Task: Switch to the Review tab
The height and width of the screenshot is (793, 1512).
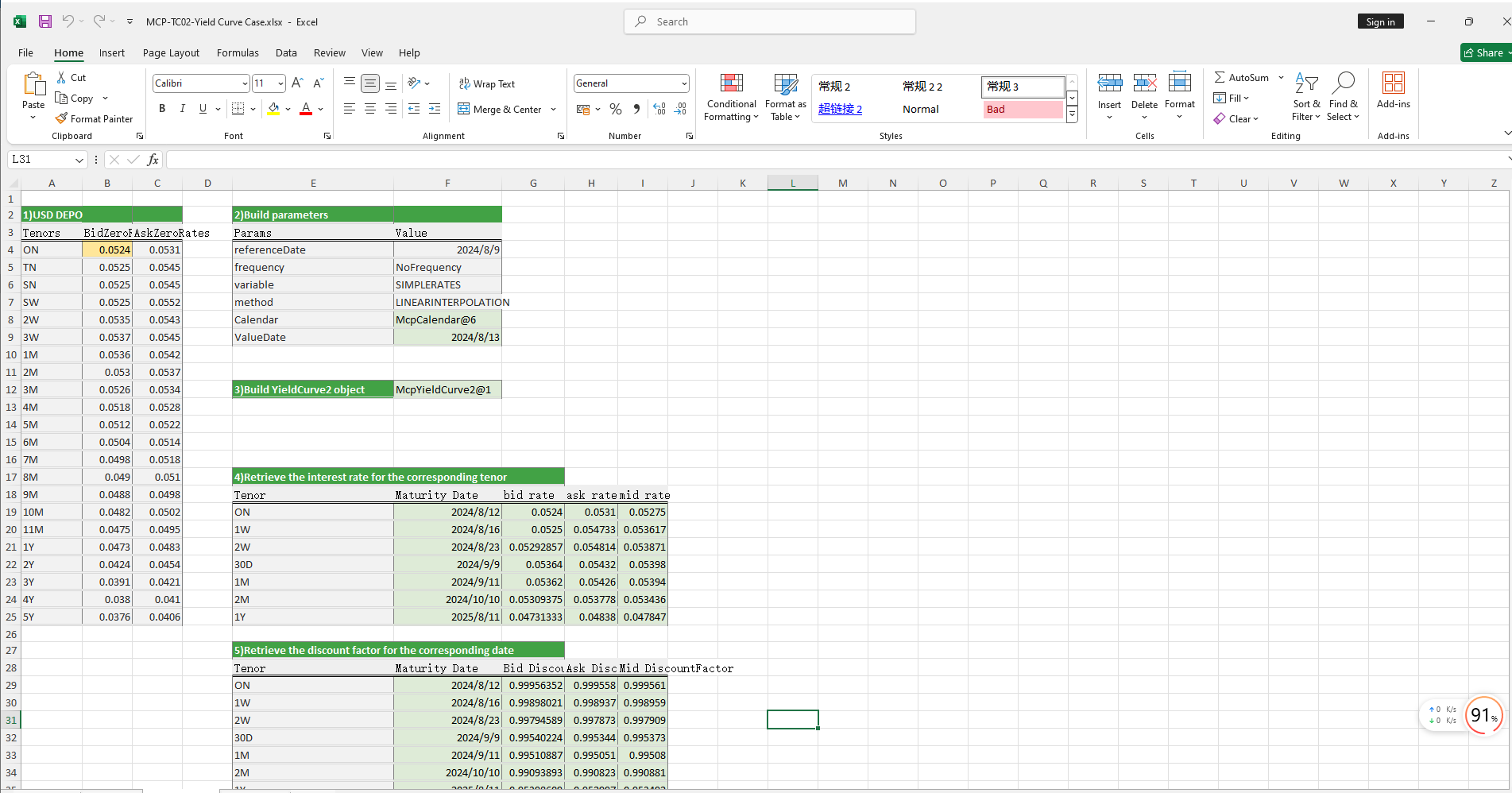Action: [329, 53]
